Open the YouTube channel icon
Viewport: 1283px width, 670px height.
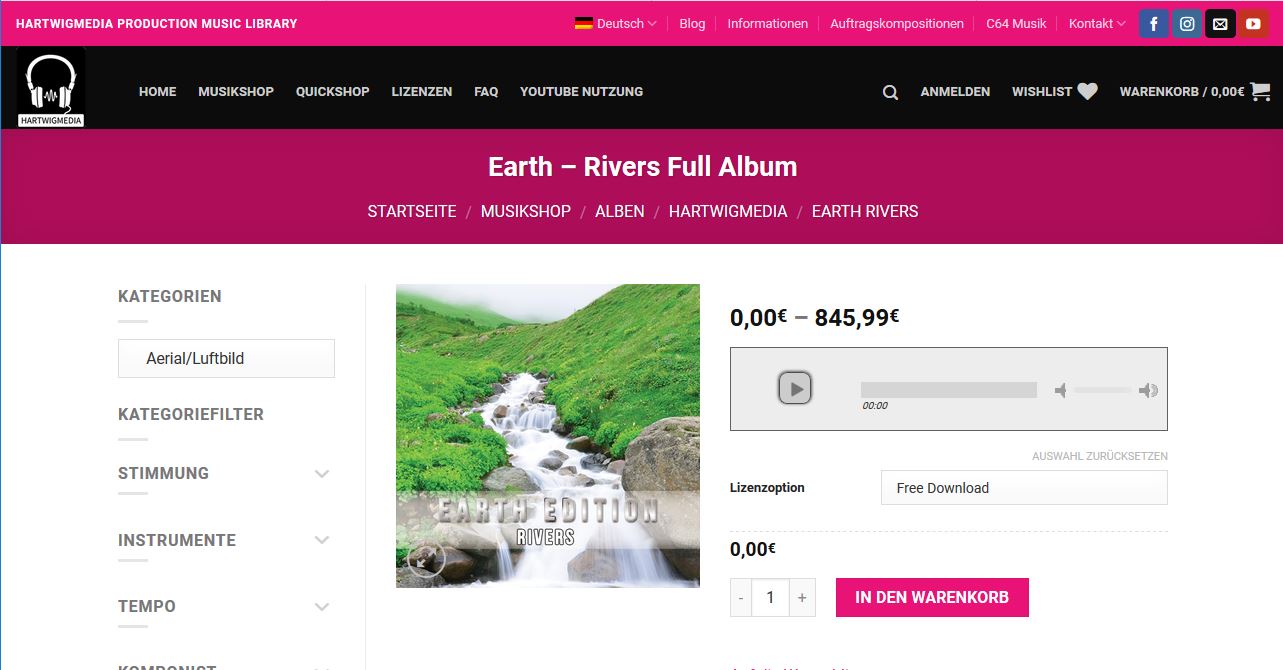(1253, 24)
